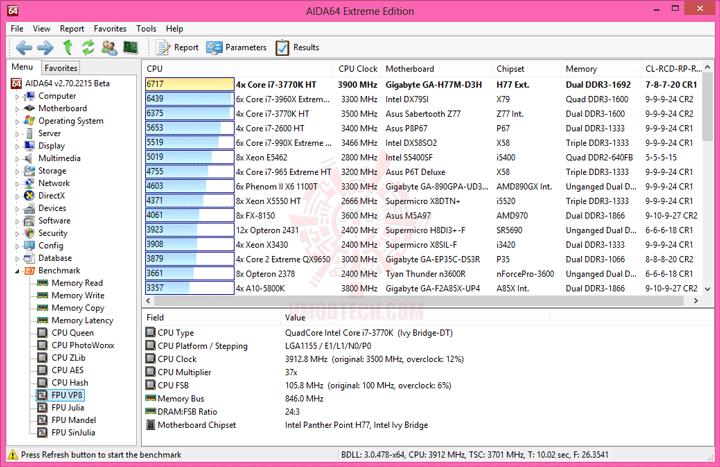Viewport: 720px width, 467px height.
Task: Select the Database tree item
Action: tap(55, 258)
